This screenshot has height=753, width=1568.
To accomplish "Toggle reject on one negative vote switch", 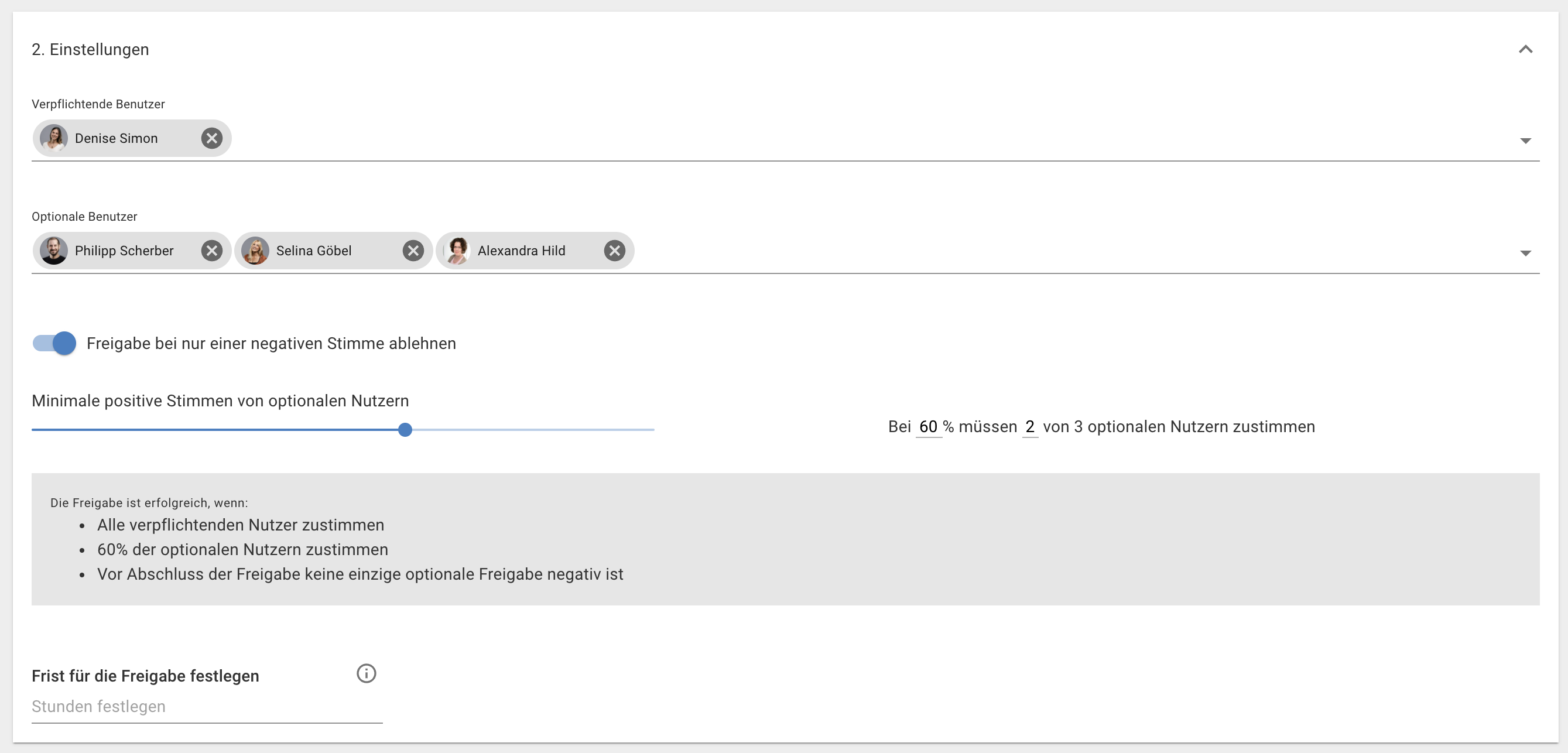I will coord(54,343).
